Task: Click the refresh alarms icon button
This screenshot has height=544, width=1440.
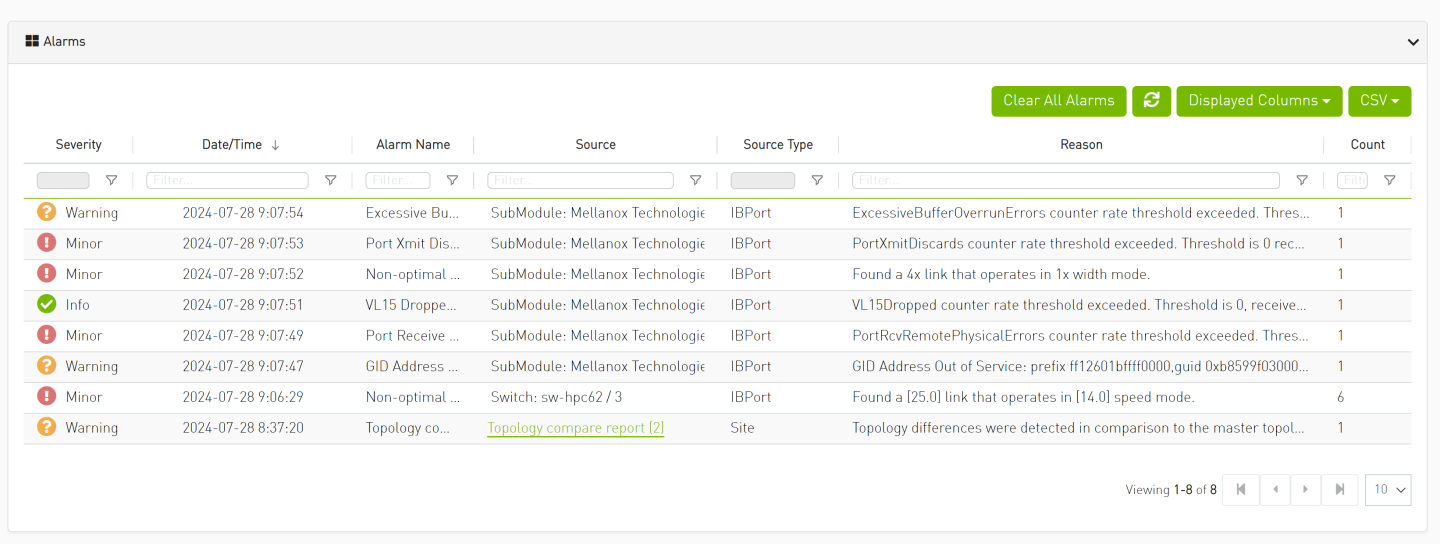Action: (1151, 101)
